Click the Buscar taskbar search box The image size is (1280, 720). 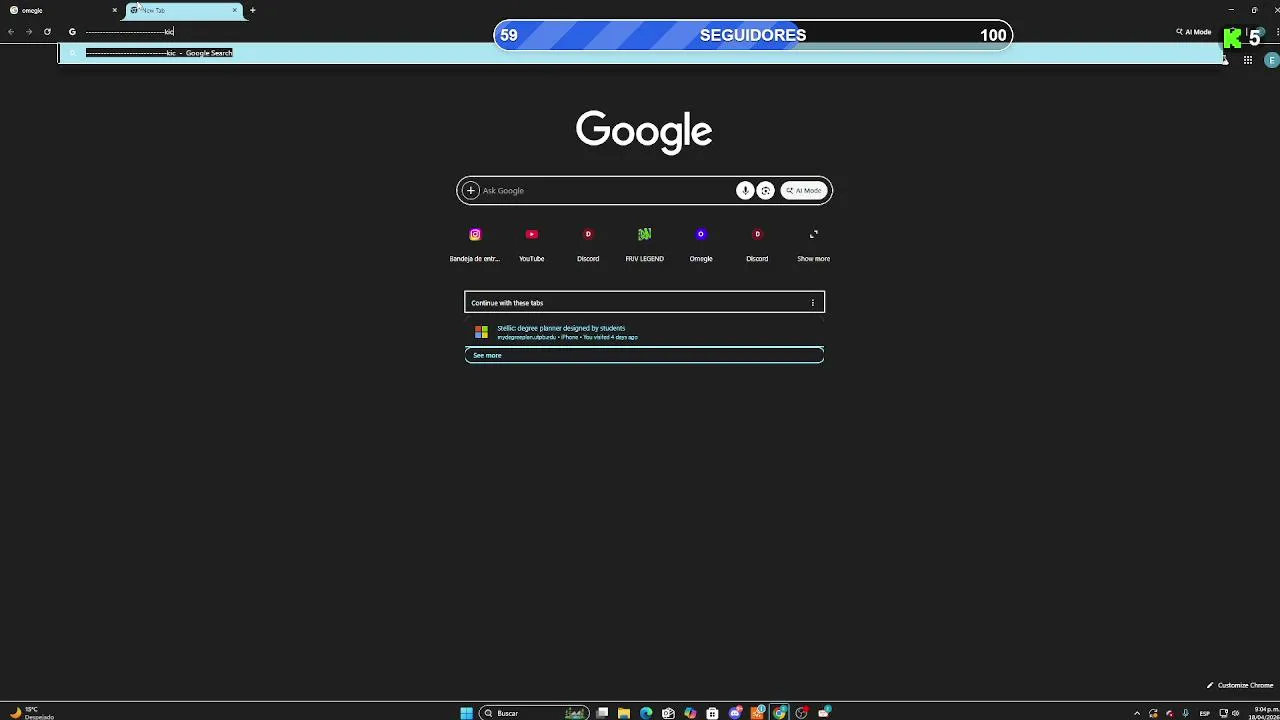[534, 713]
